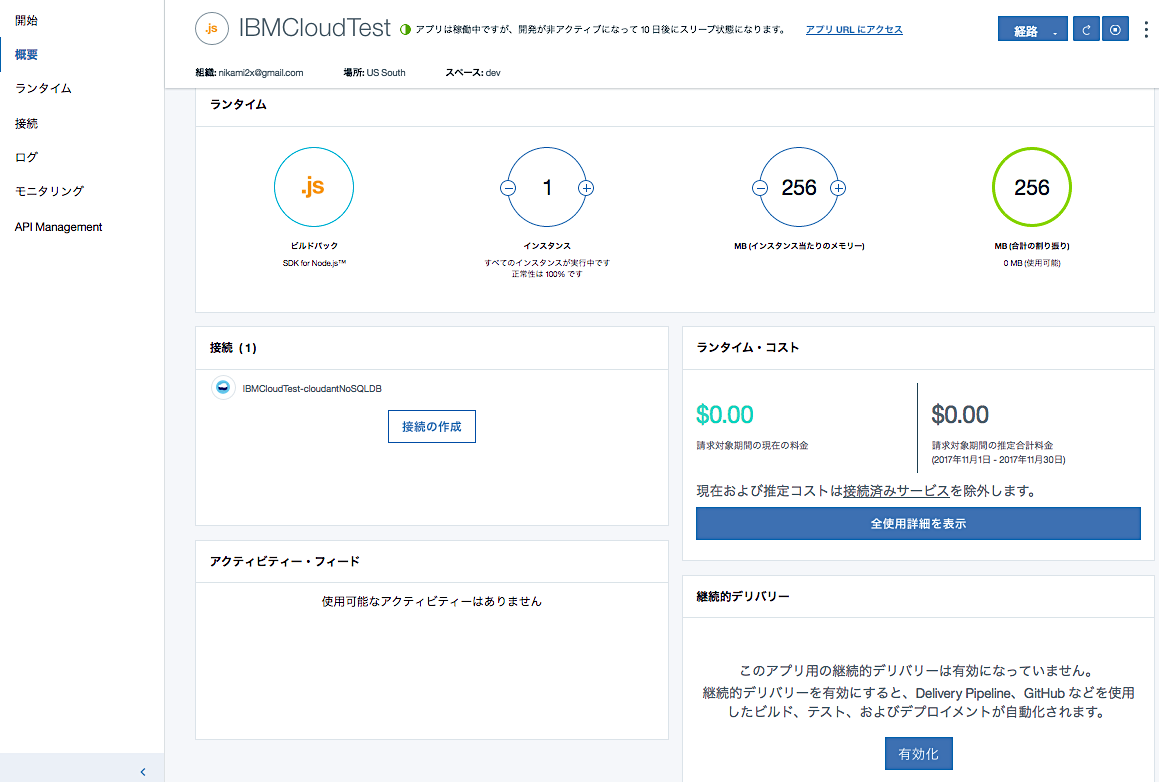This screenshot has width=1159, height=782.
Task: Open the three-dot more options menu
Action: (x=1146, y=30)
